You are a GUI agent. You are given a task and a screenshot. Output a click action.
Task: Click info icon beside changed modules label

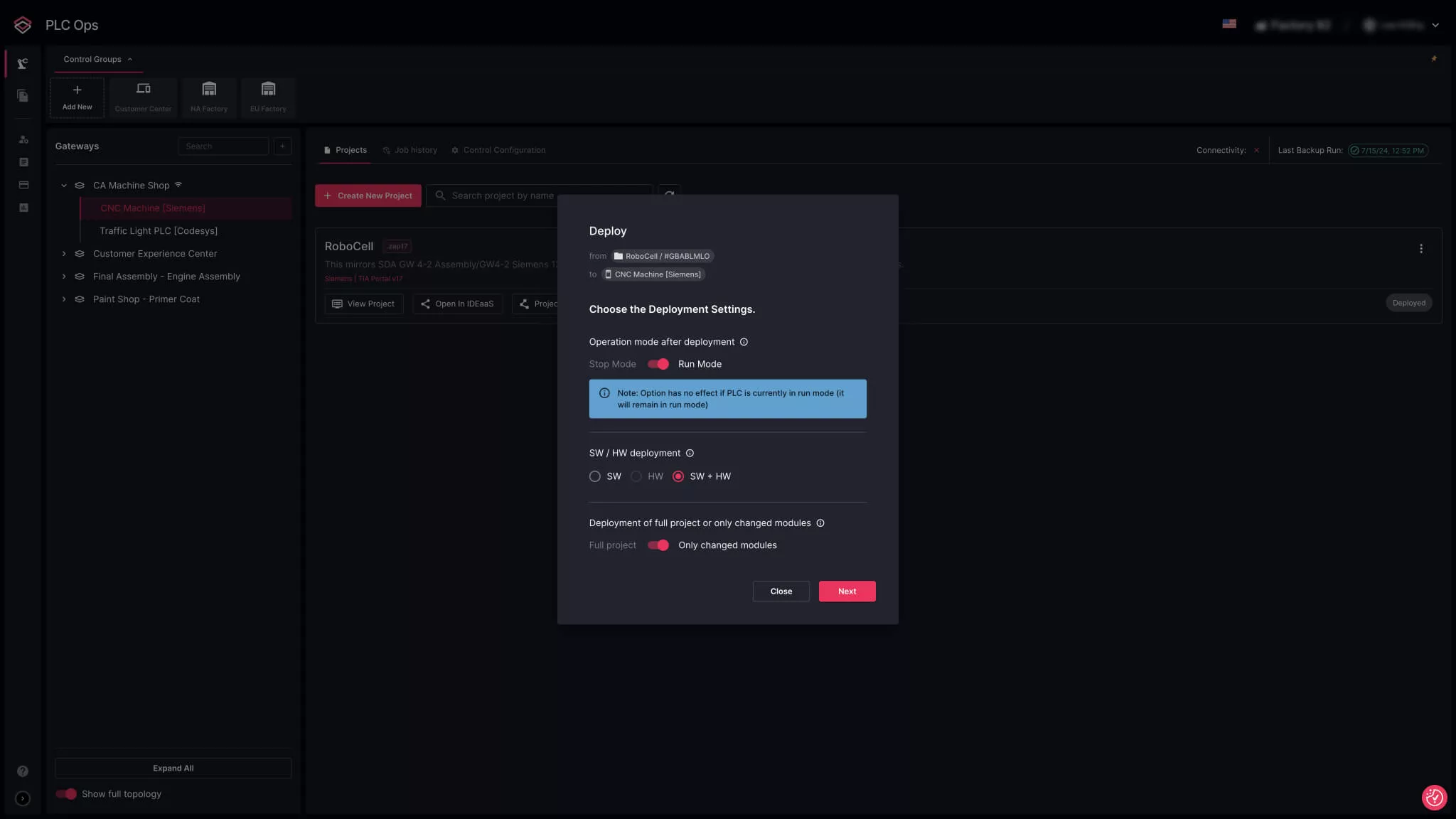[820, 523]
